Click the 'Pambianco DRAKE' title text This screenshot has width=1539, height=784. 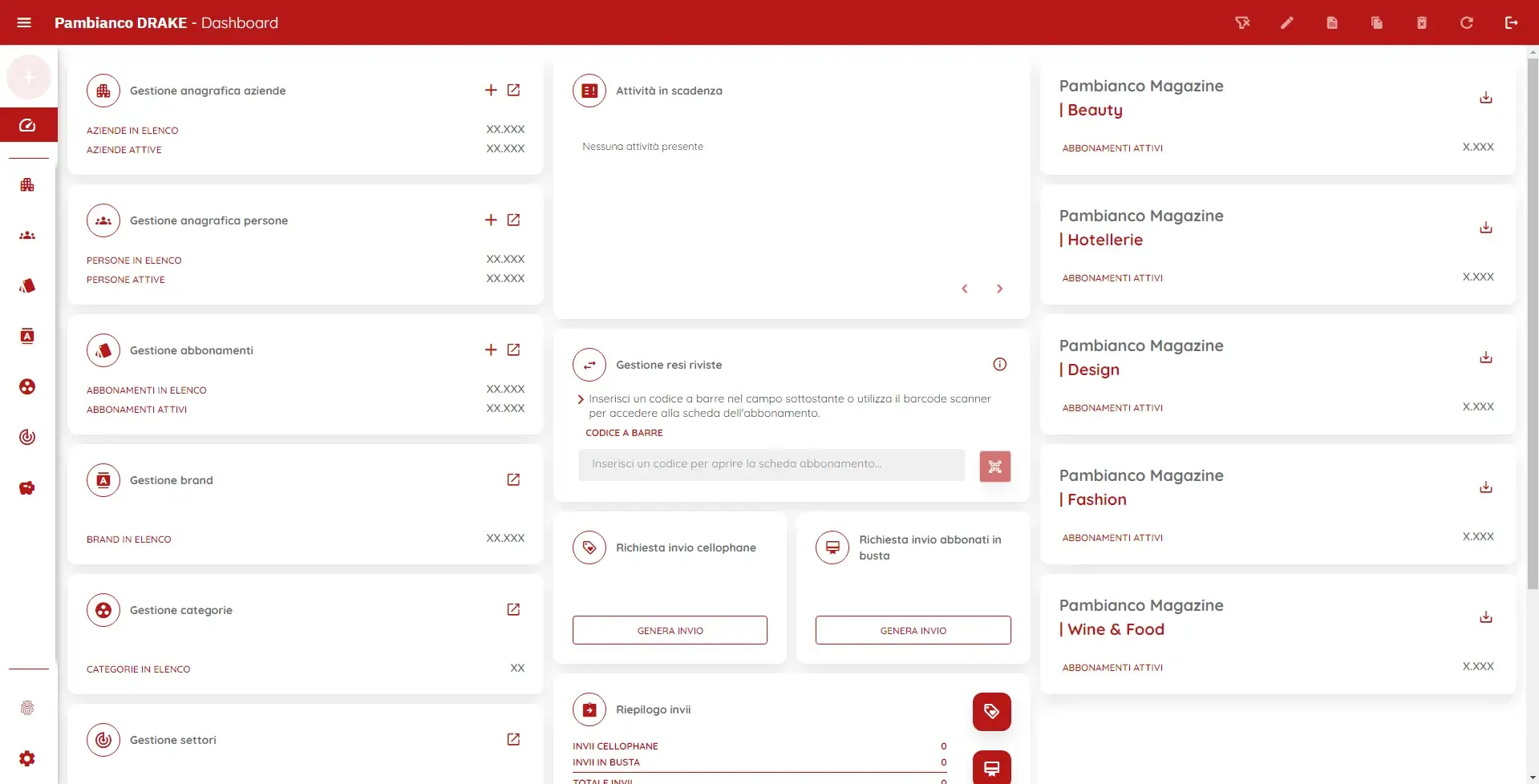(x=121, y=22)
